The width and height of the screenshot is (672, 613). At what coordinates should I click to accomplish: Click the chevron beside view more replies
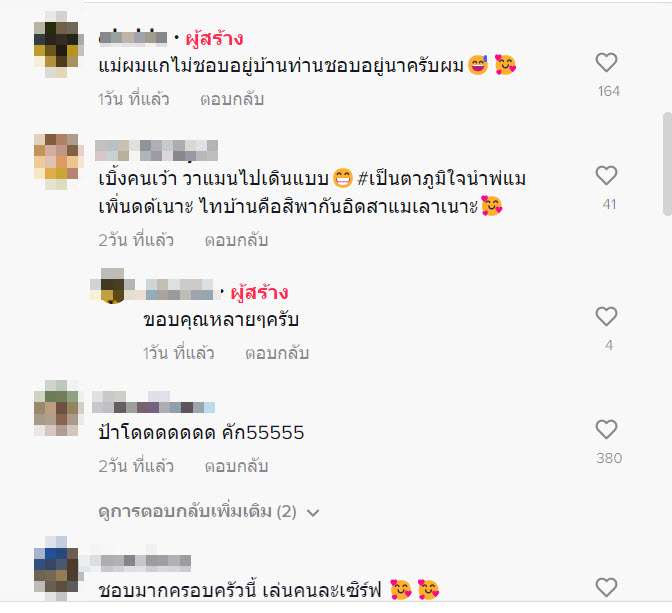pos(313,513)
